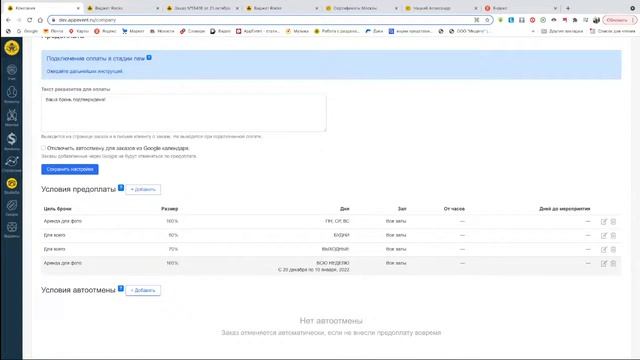Click the red Обновить browser update button
Screen dimensions: 640x360
click(620, 20)
